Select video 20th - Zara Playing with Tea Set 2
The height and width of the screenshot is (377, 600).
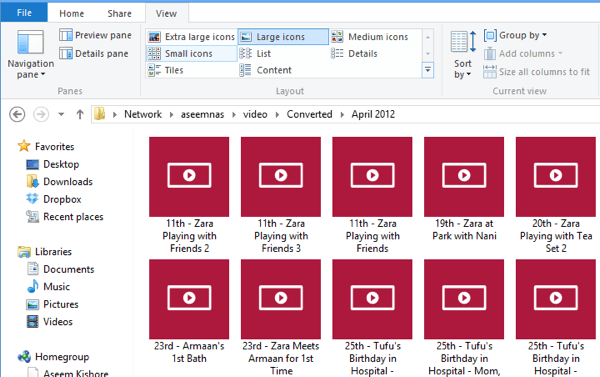click(556, 196)
